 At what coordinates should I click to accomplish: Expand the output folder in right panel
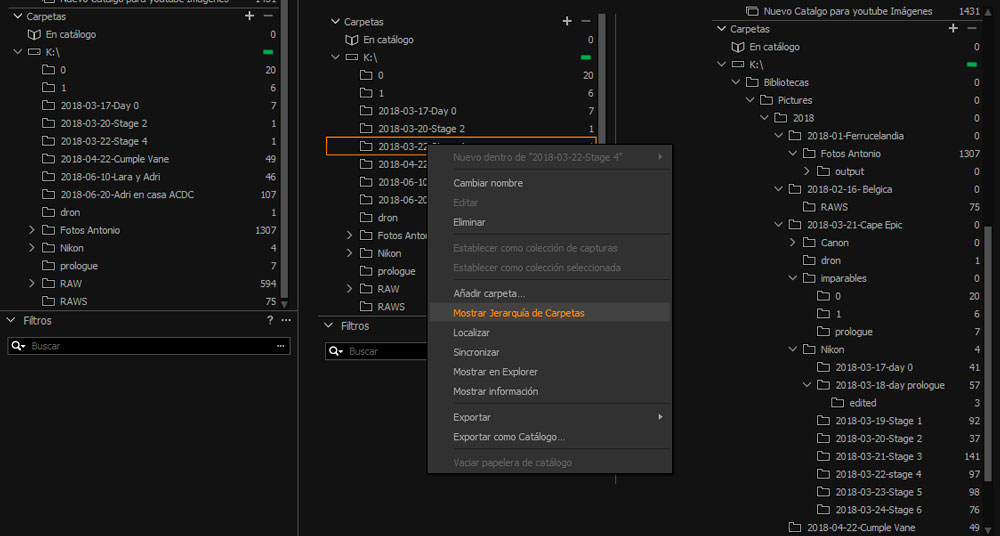[x=808, y=172]
